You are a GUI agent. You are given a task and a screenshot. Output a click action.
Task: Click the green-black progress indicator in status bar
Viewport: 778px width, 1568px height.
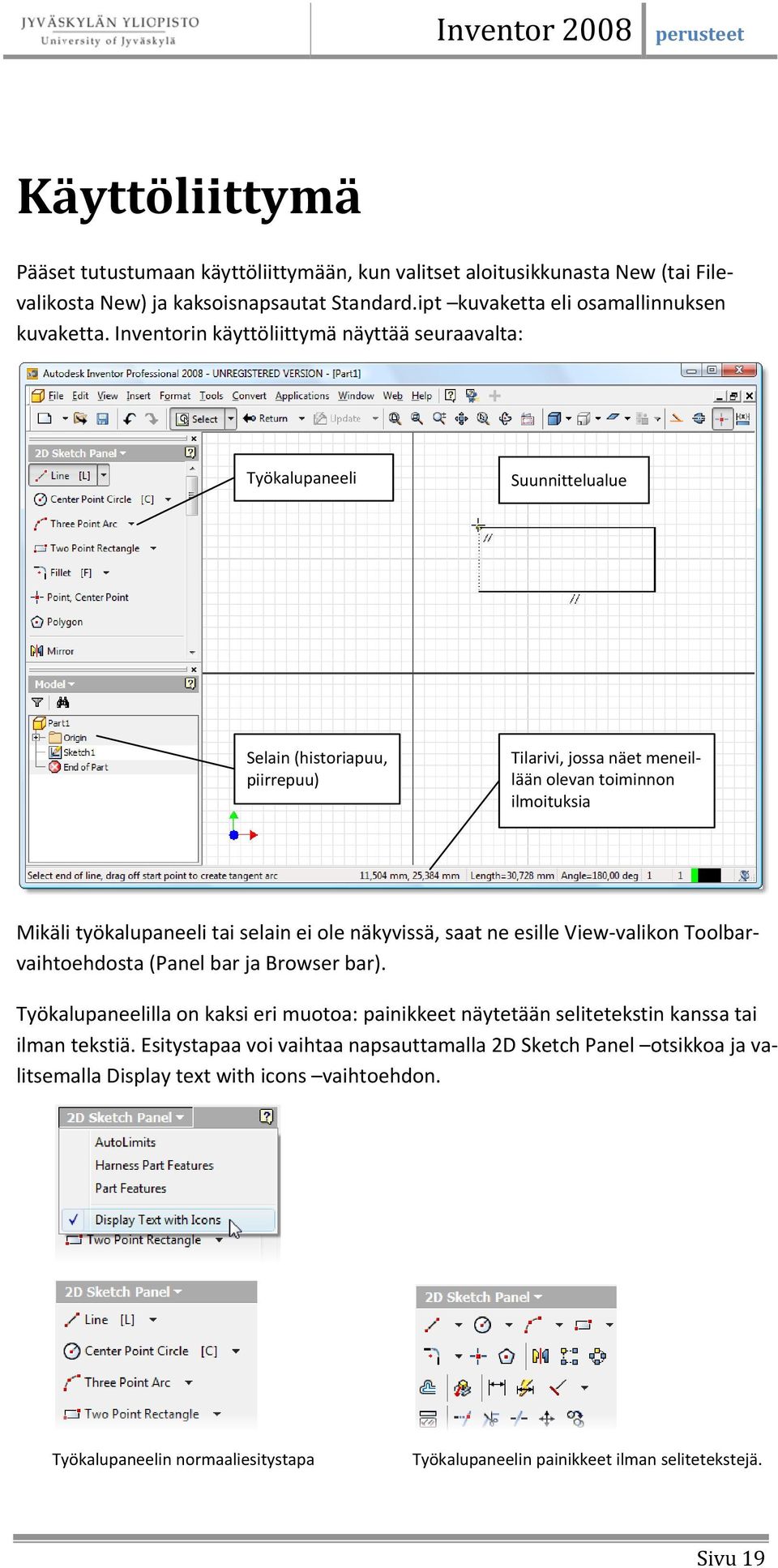(x=705, y=876)
